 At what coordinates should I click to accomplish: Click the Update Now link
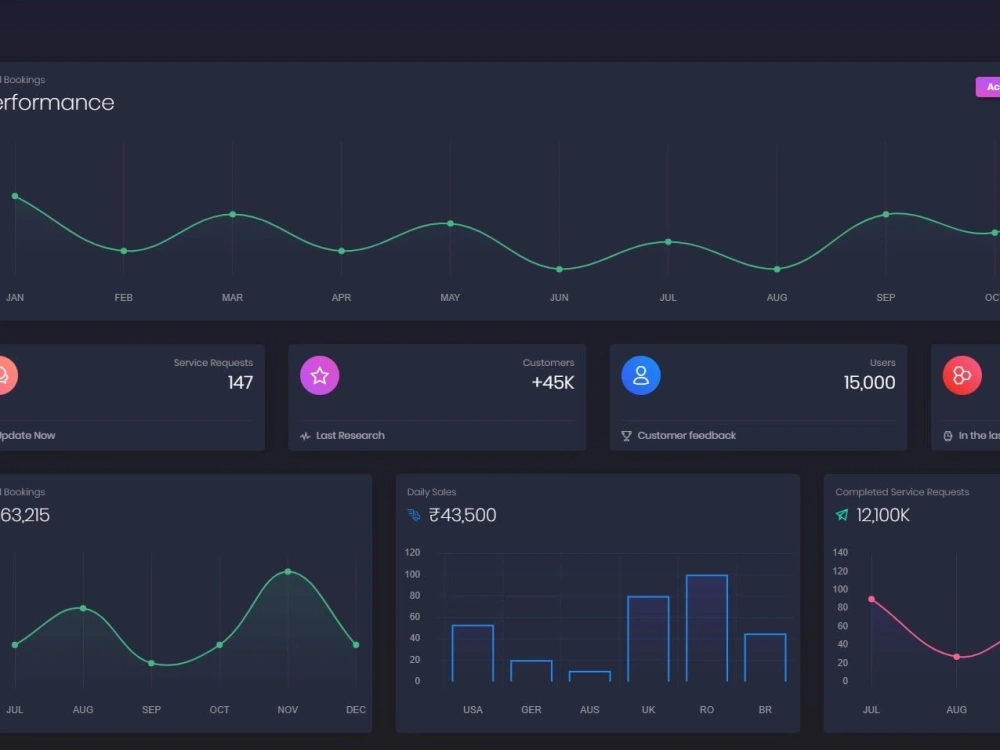point(27,436)
